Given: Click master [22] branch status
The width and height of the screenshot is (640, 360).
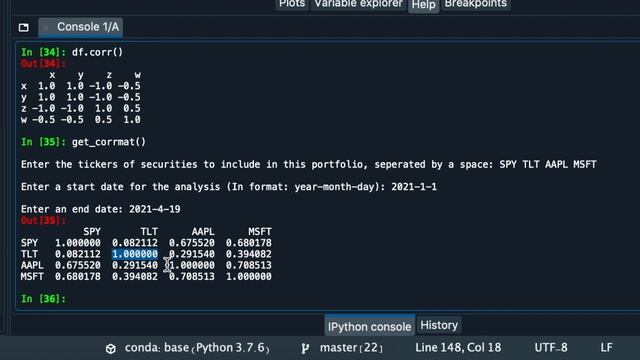Looking at the screenshot, I should (351, 348).
